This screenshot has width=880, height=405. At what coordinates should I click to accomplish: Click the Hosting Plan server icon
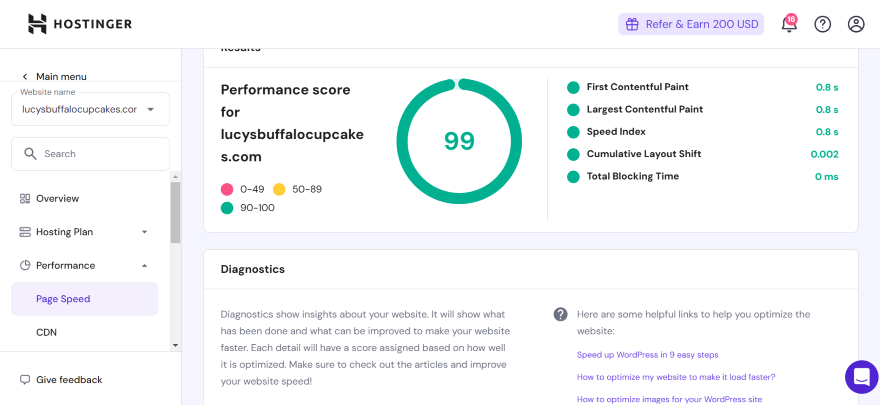[25, 232]
